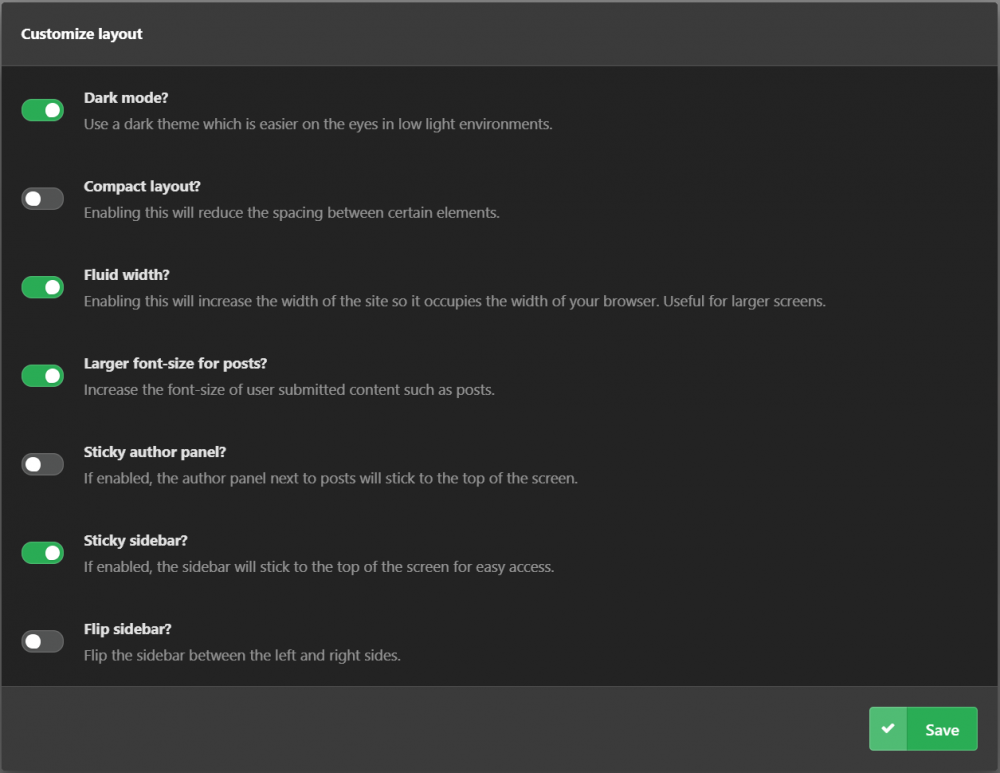The width and height of the screenshot is (1000, 773).
Task: Turn off the Sticky sidebar switch
Action: [x=43, y=553]
